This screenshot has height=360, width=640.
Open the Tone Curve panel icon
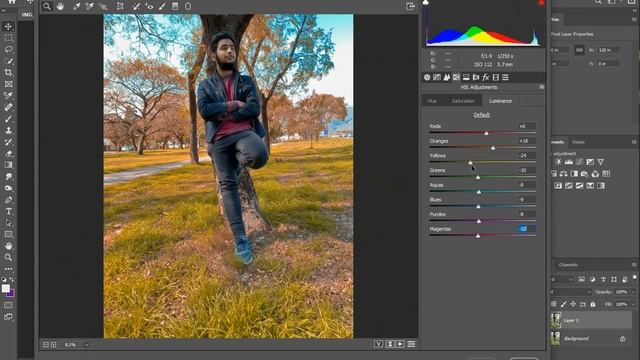437,77
